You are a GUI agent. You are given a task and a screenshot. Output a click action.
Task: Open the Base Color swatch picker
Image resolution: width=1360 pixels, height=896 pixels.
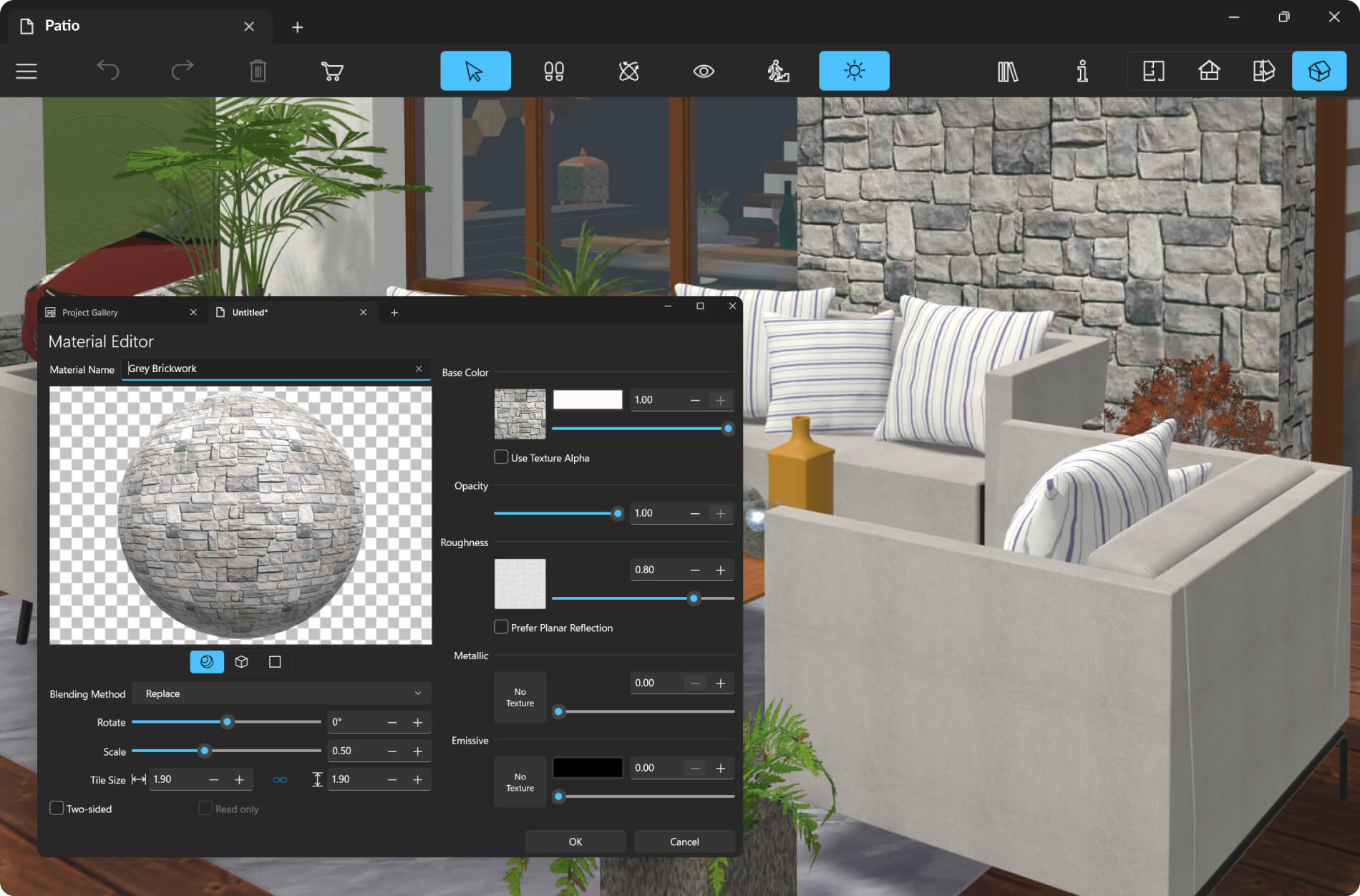pos(587,399)
